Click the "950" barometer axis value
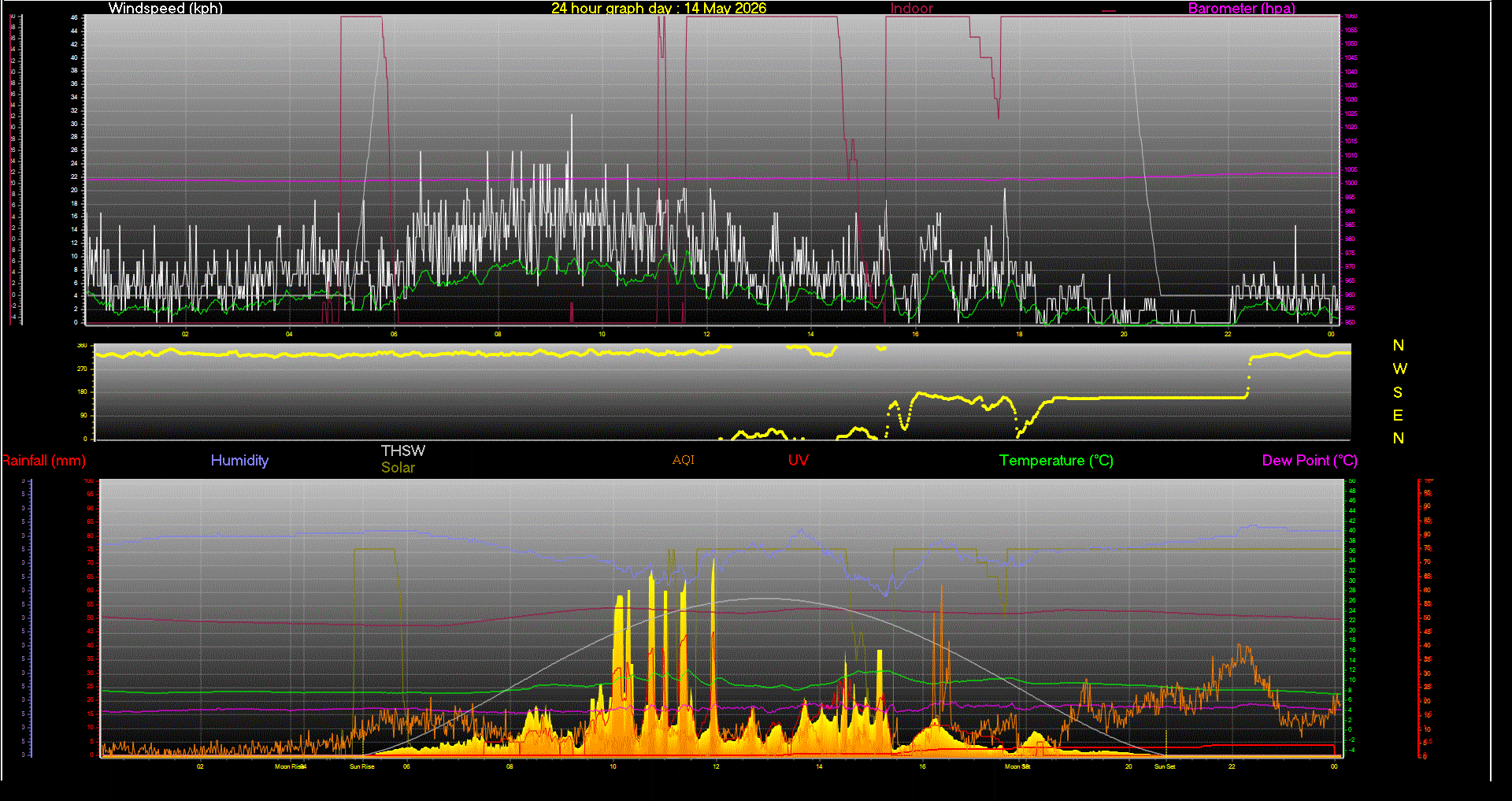The width and height of the screenshot is (1512, 801). 1350,322
